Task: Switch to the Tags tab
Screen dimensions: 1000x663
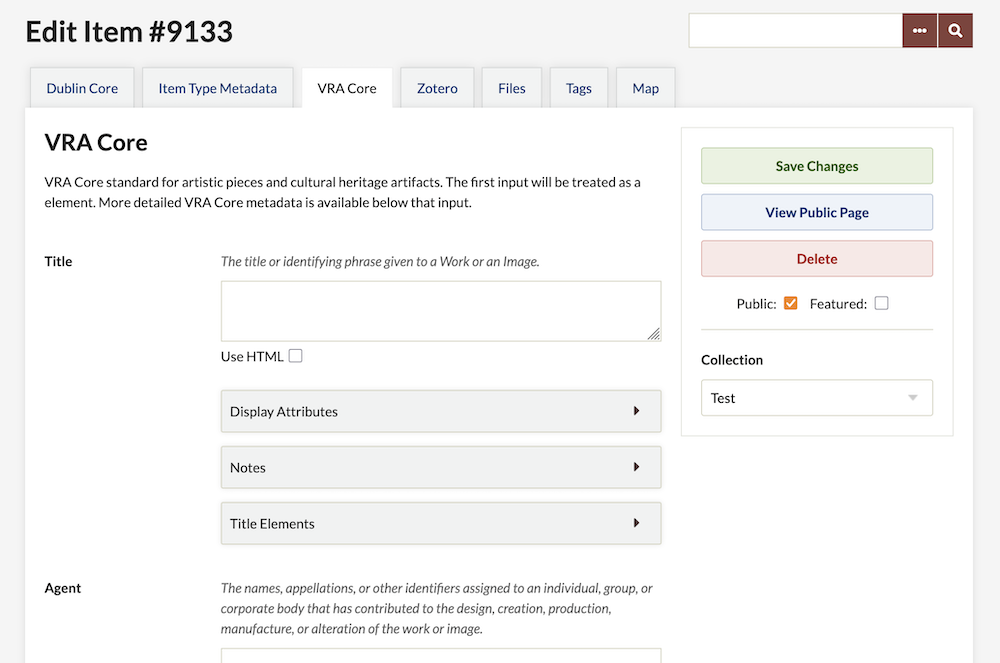Action: [578, 88]
